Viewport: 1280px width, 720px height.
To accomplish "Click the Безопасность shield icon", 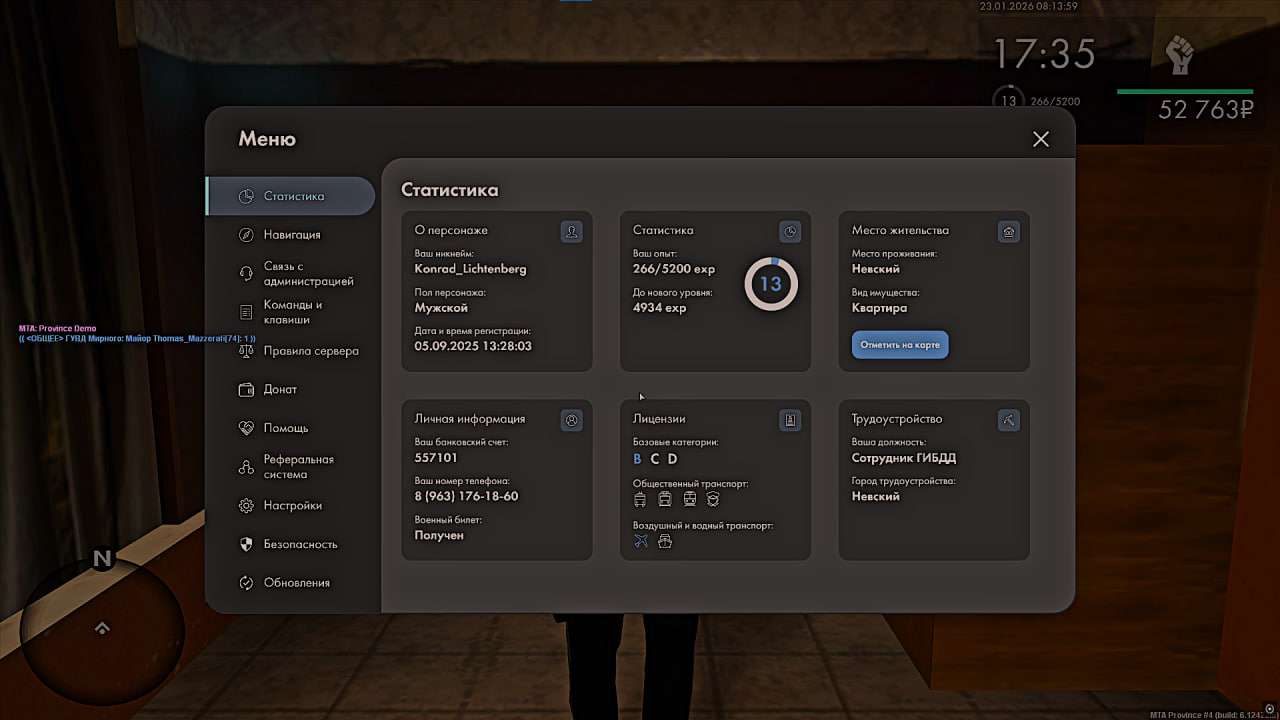I will 246,545.
